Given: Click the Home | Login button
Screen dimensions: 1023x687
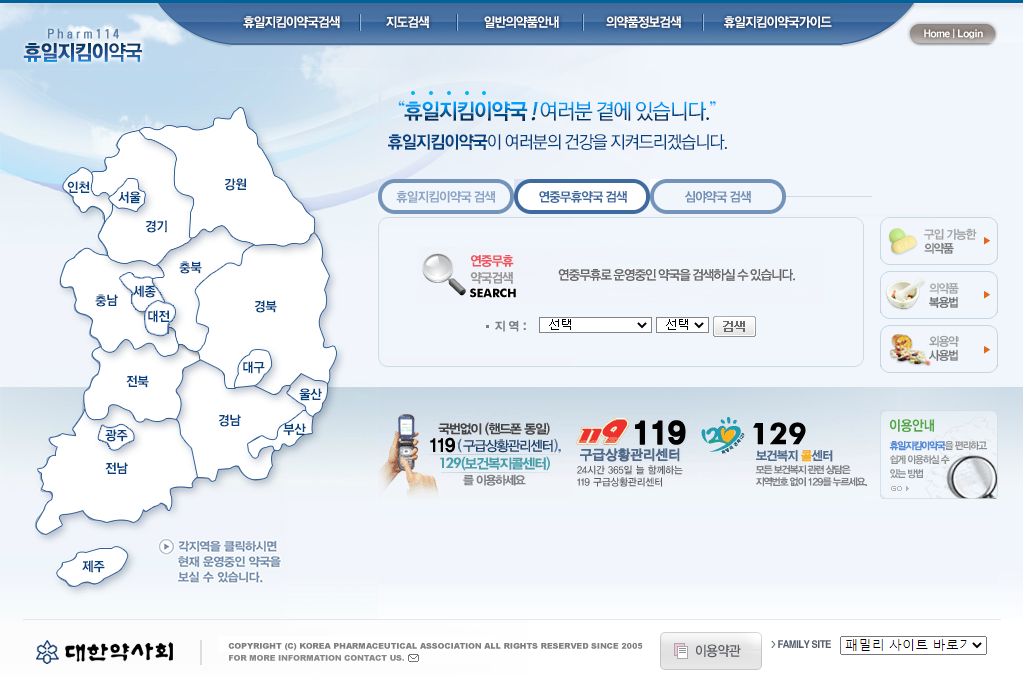Looking at the screenshot, I should tap(951, 33).
